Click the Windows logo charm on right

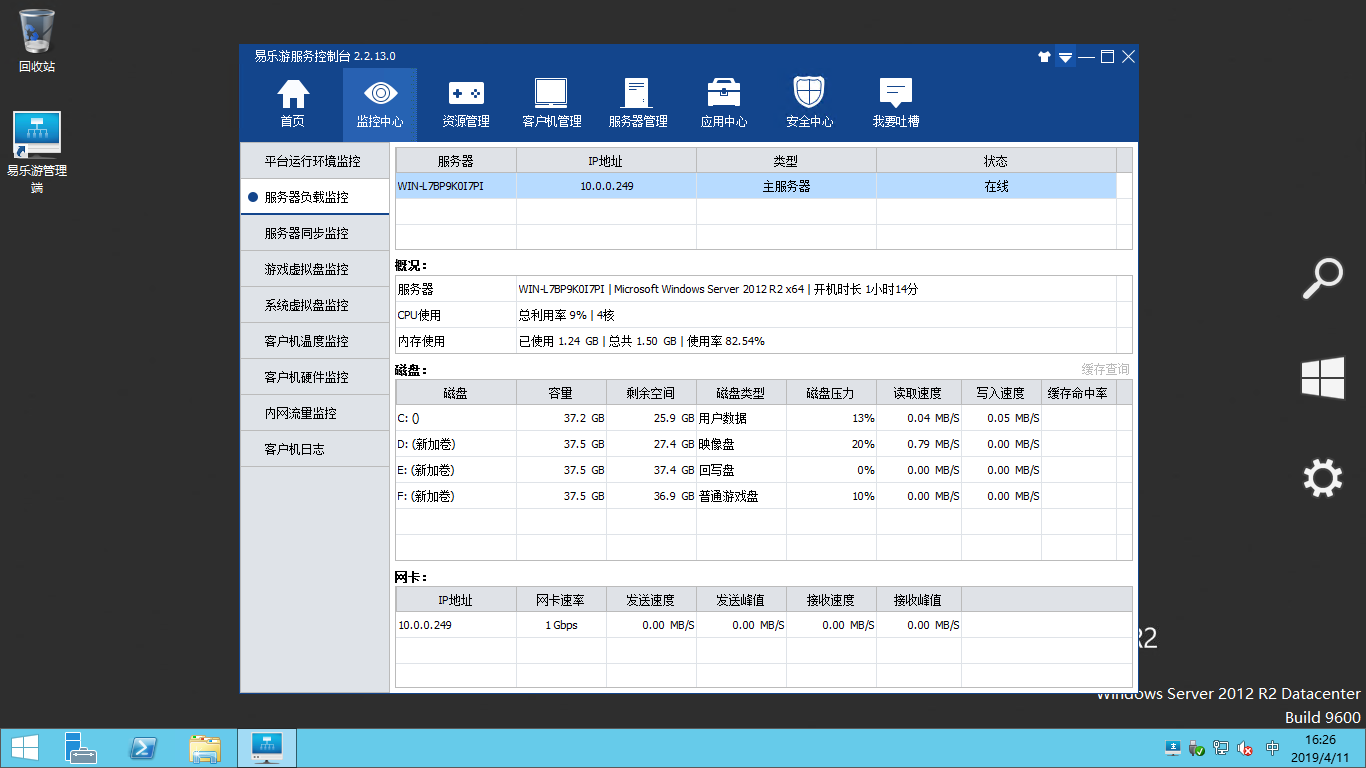click(1322, 379)
